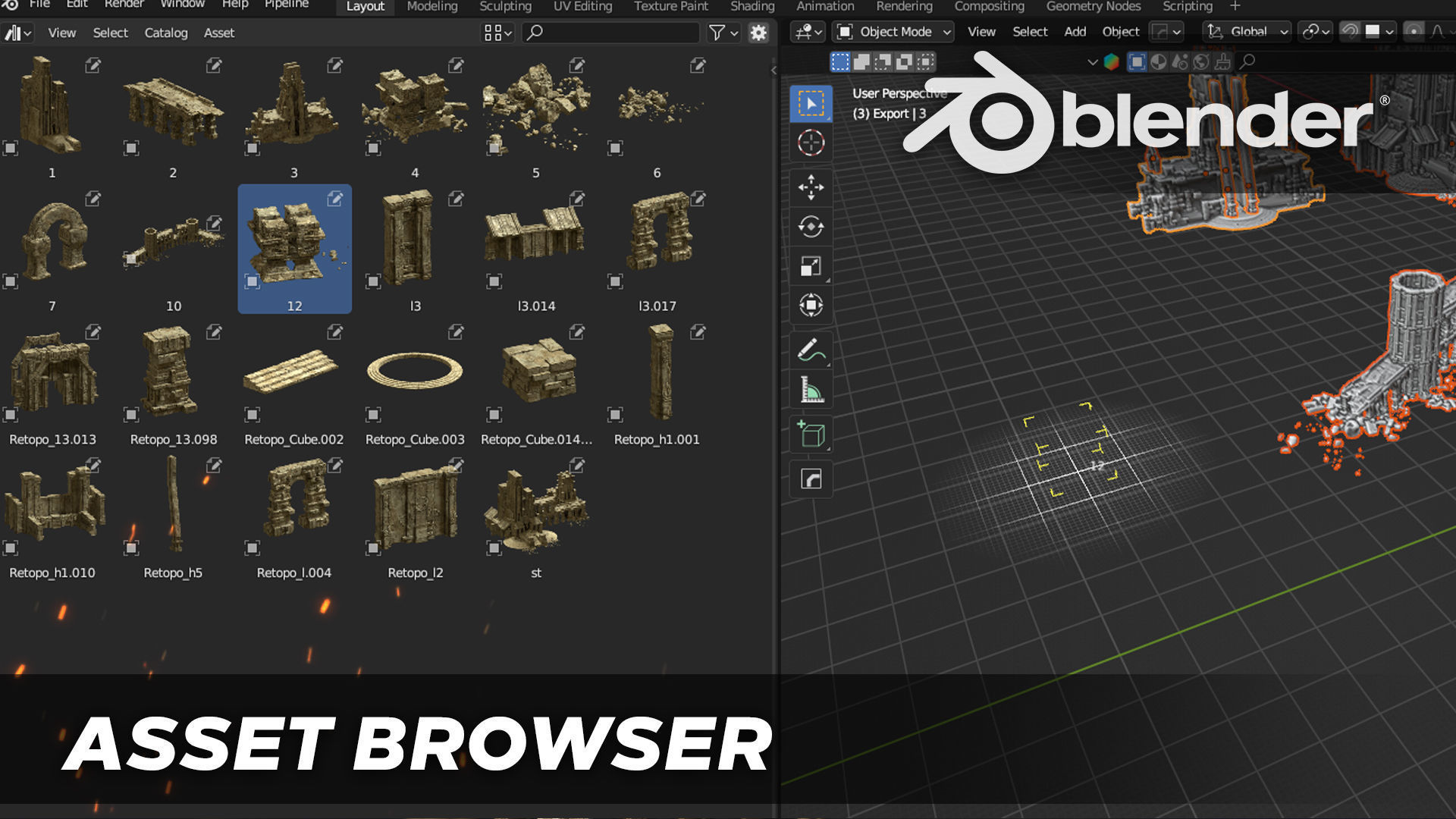This screenshot has width=1456, height=819.
Task: Activate the Annotate pencil tool
Action: tap(811, 350)
